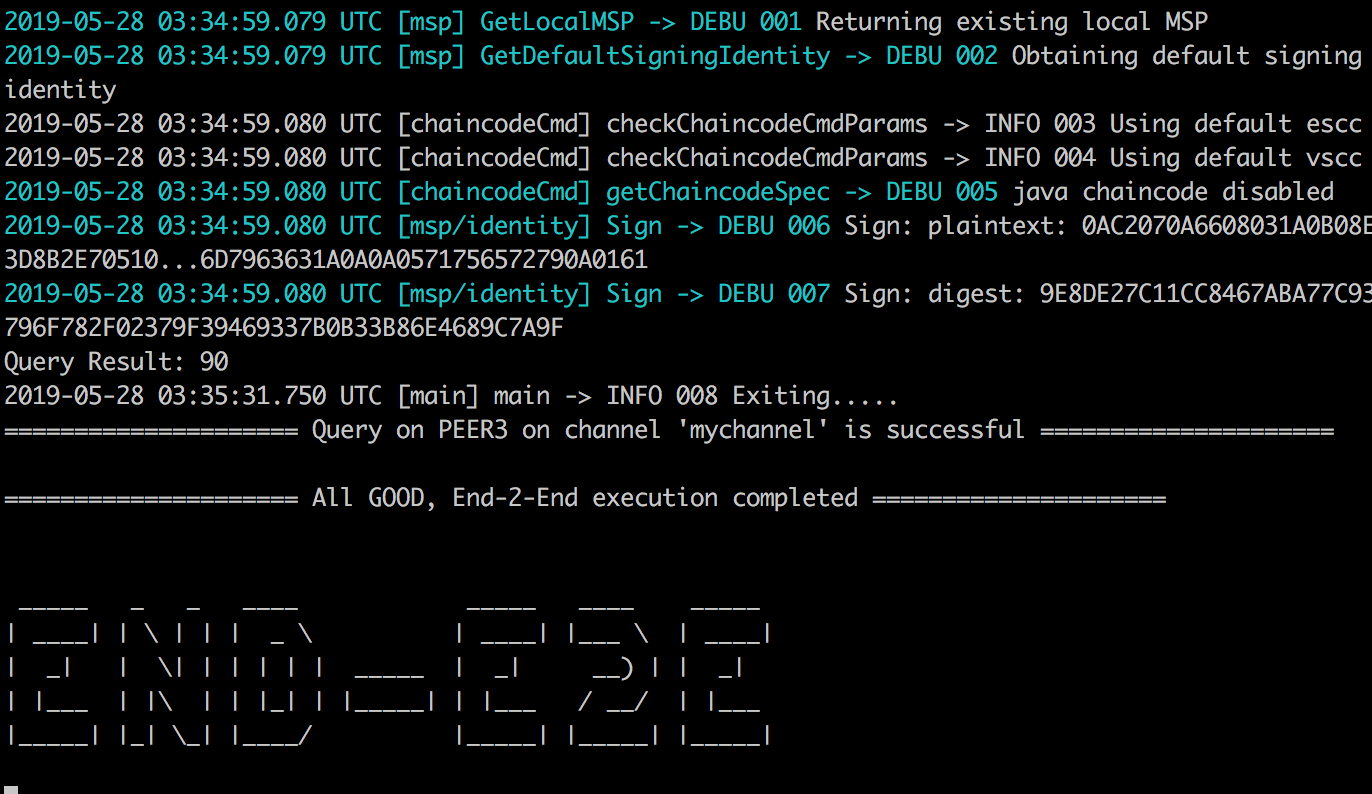Viewport: 1372px width, 794px height.
Task: Click the wrapped word 'identity' on third line
Action: click(60, 90)
